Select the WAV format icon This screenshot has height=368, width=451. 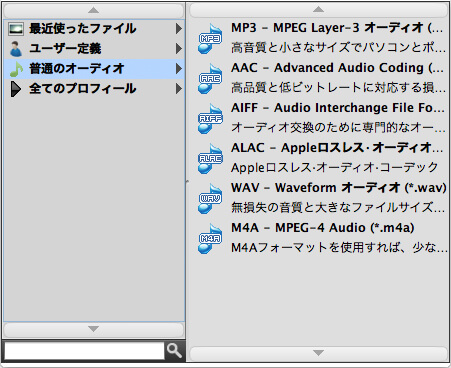(x=210, y=199)
